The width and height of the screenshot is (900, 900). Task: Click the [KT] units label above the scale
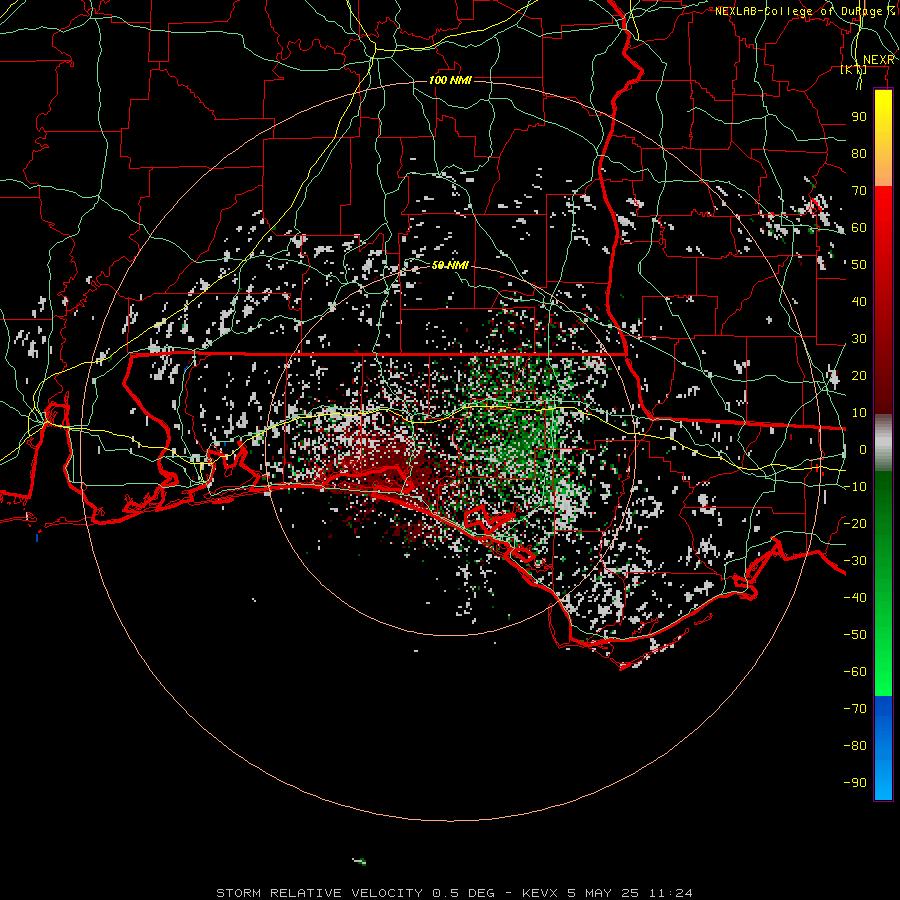click(853, 69)
